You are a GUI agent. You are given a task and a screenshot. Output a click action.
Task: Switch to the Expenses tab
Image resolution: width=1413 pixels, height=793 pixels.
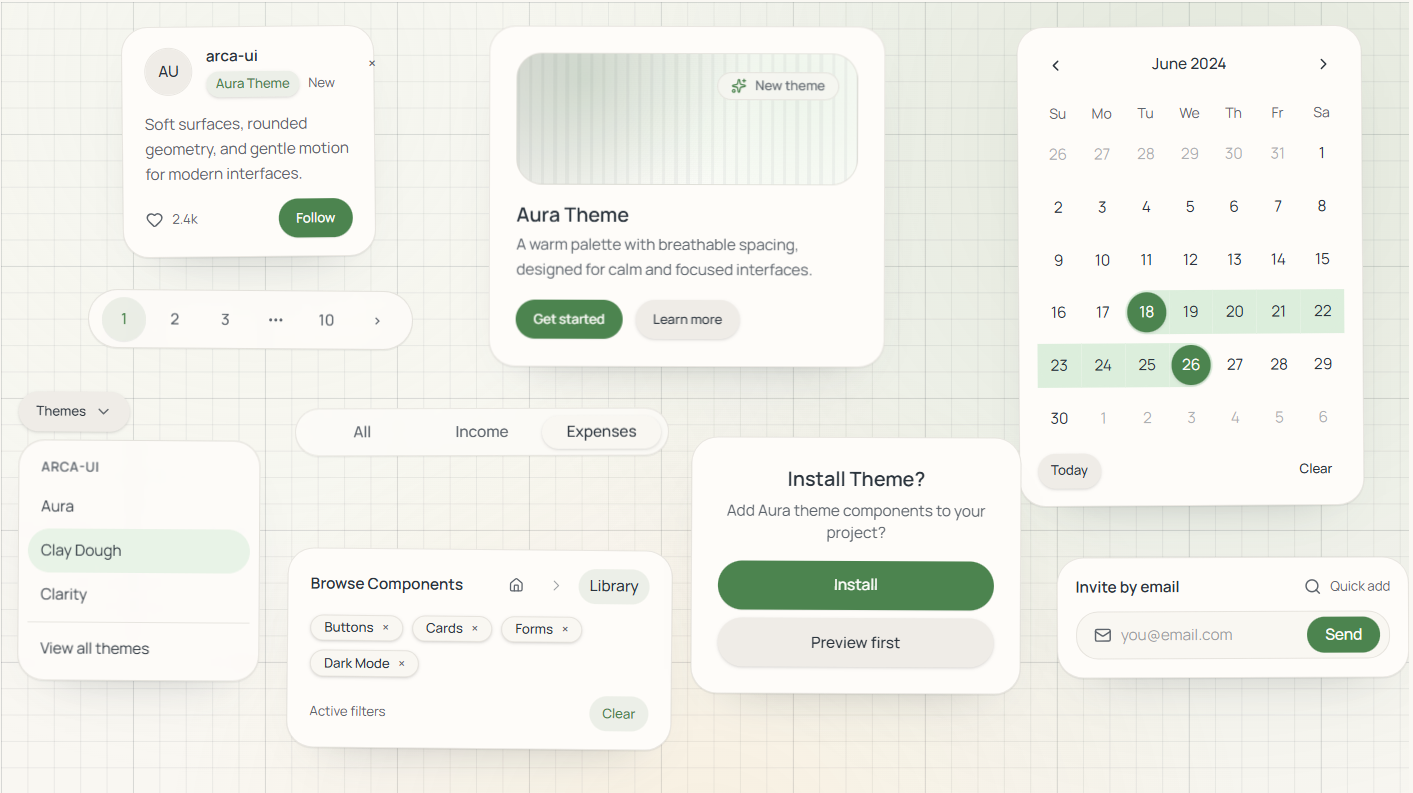601,431
